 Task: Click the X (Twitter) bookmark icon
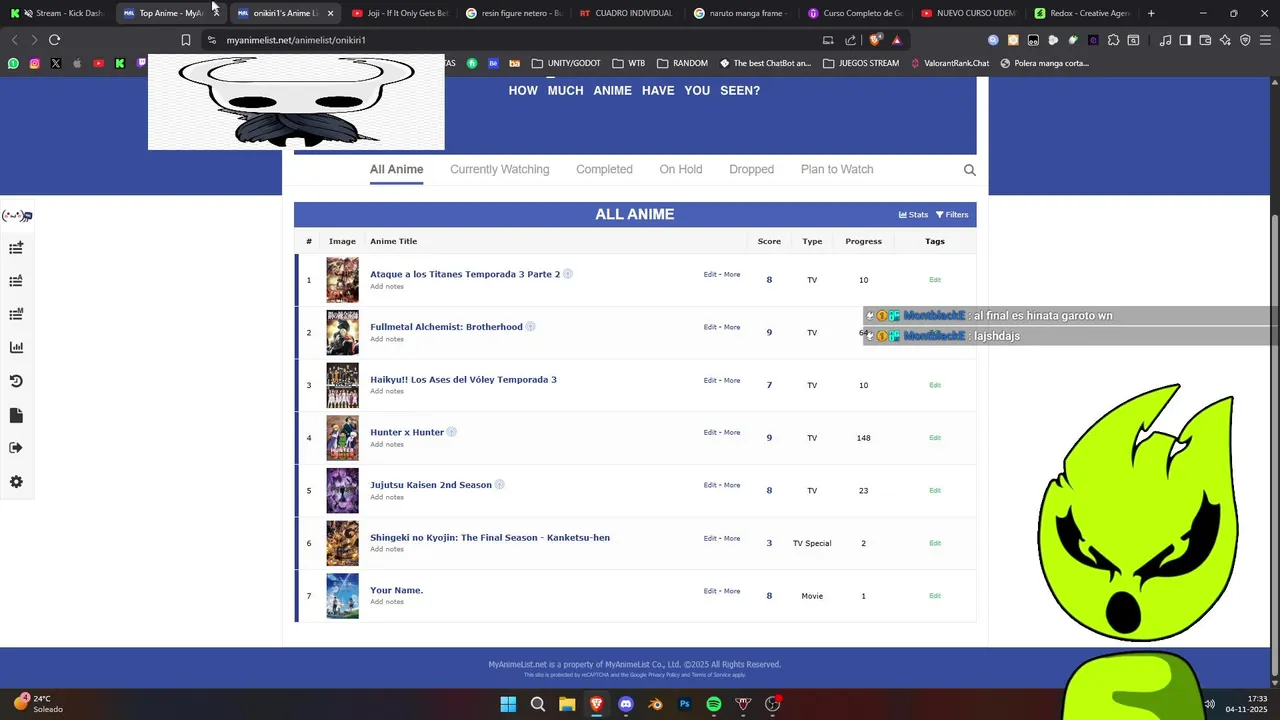(55, 63)
